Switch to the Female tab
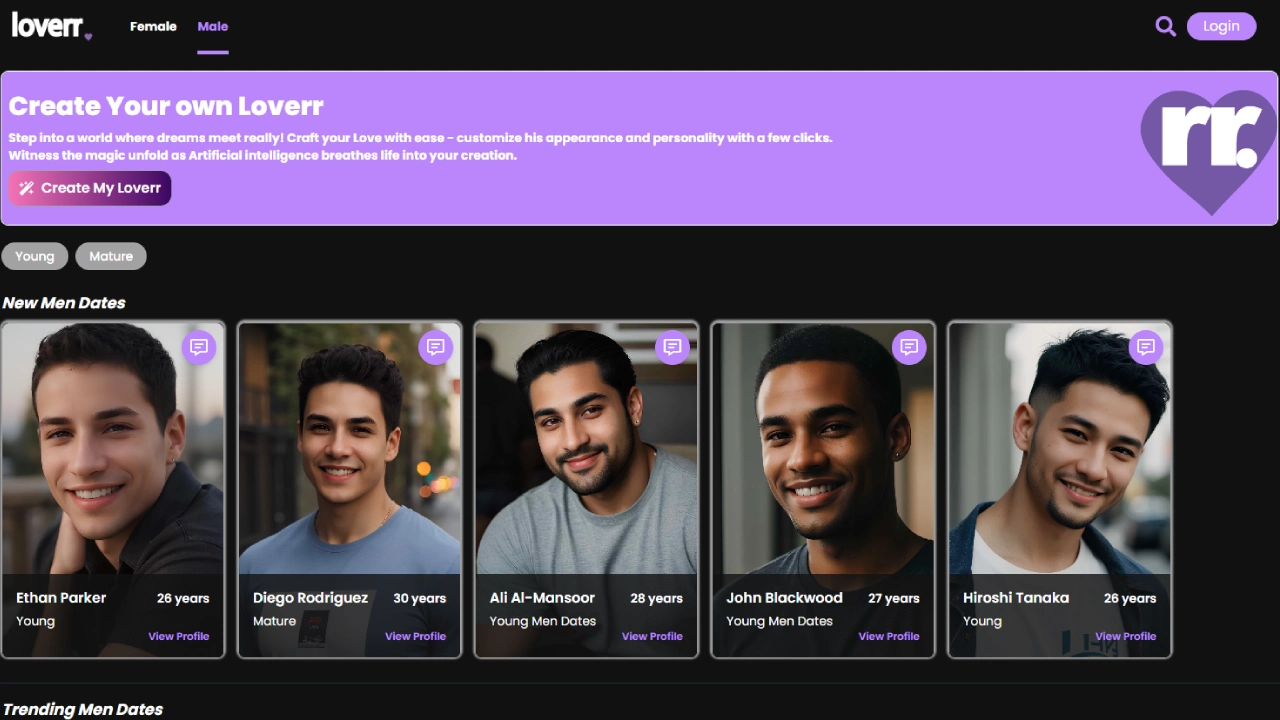 pos(153,27)
